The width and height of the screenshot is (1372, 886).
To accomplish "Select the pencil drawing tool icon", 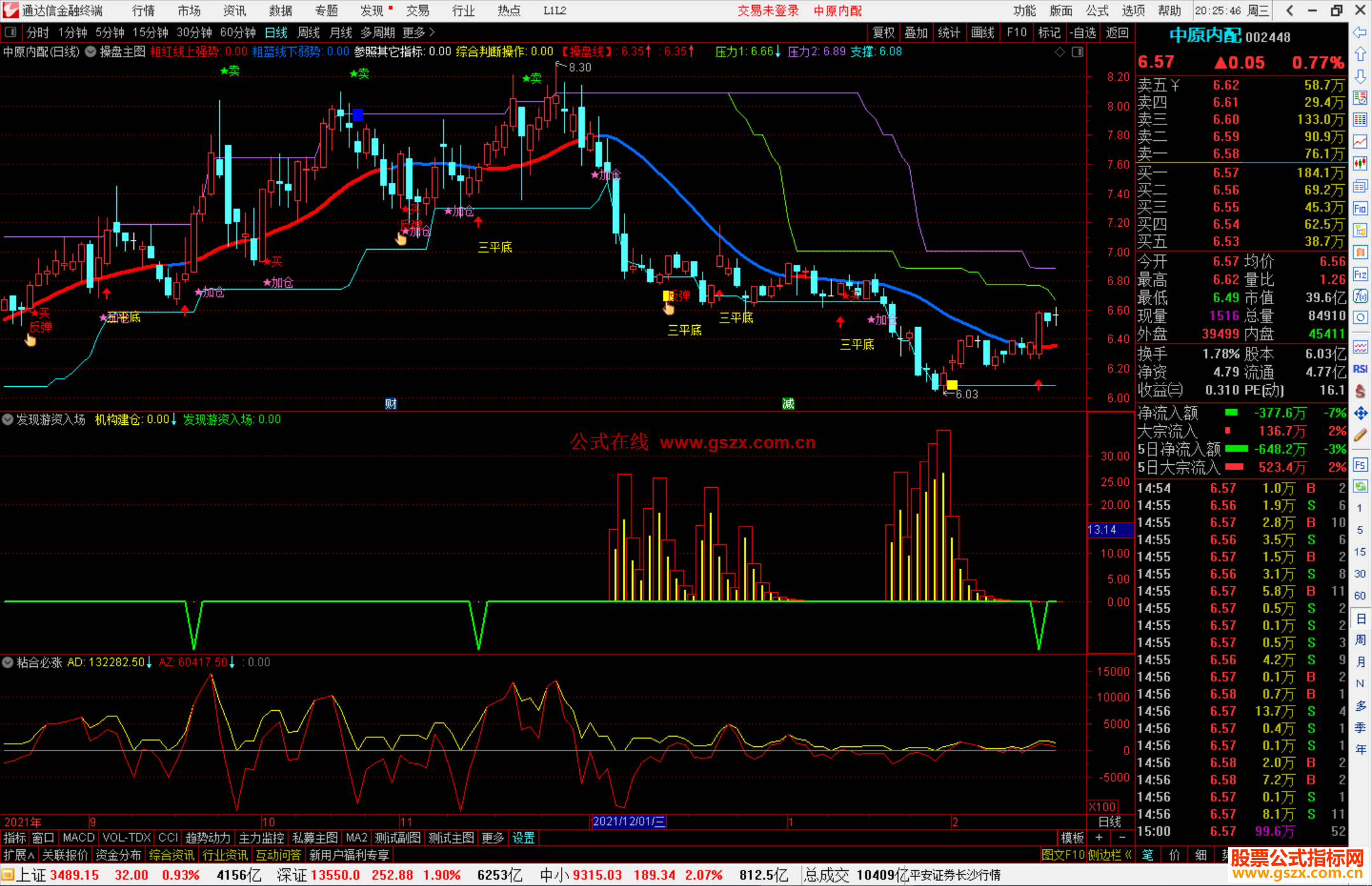I will click(1360, 435).
